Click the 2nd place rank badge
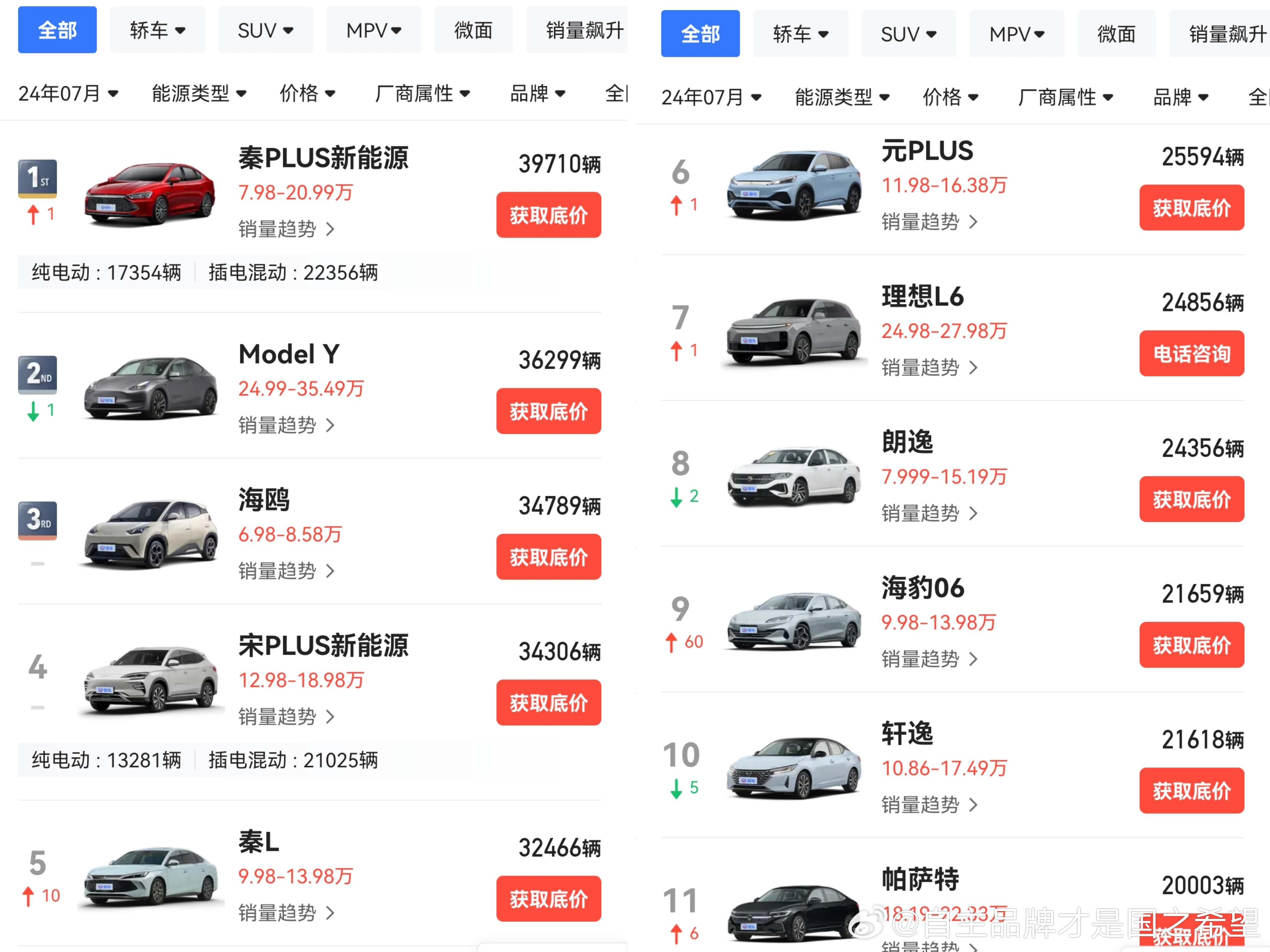1270x952 pixels. (x=37, y=375)
